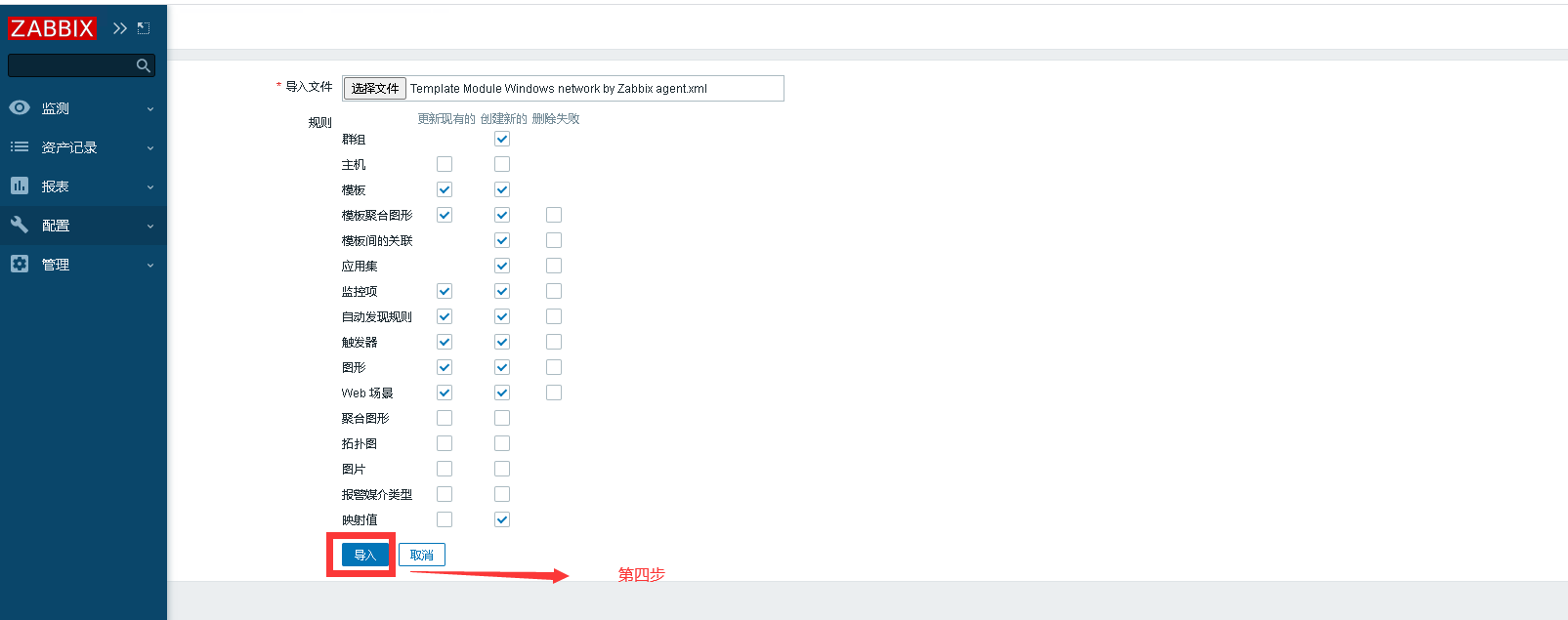Uncheck 触发器 update-existing checkbox
The image size is (1568, 620).
click(x=445, y=342)
